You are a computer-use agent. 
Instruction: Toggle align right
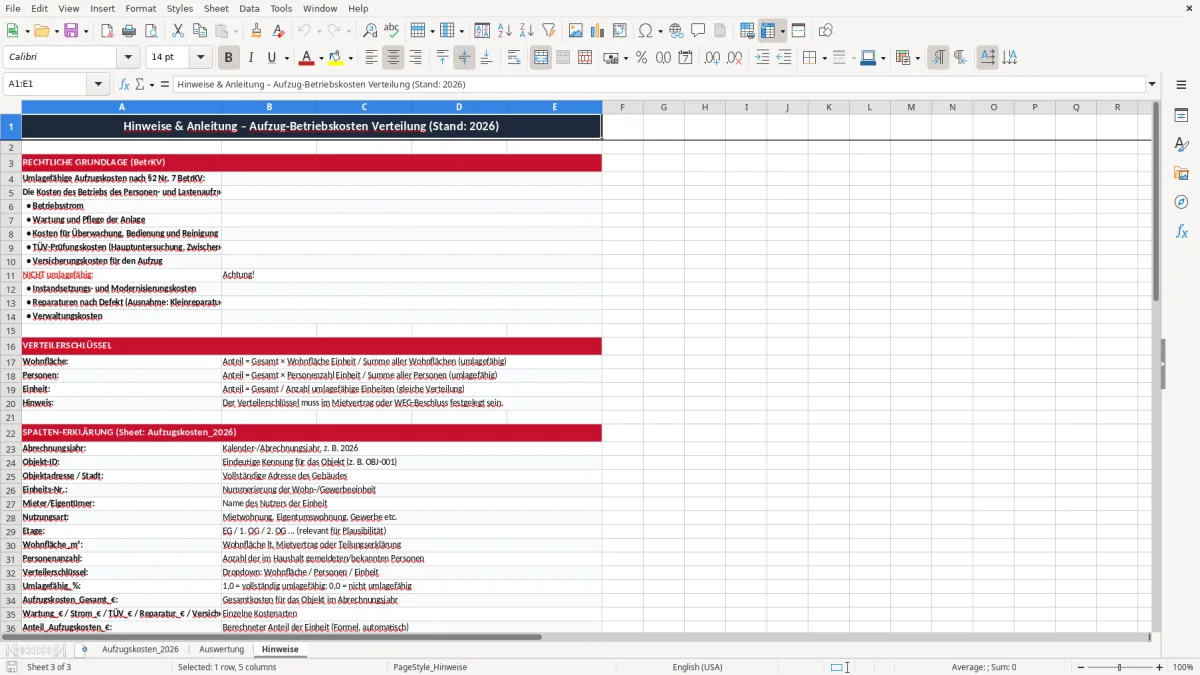(416, 58)
